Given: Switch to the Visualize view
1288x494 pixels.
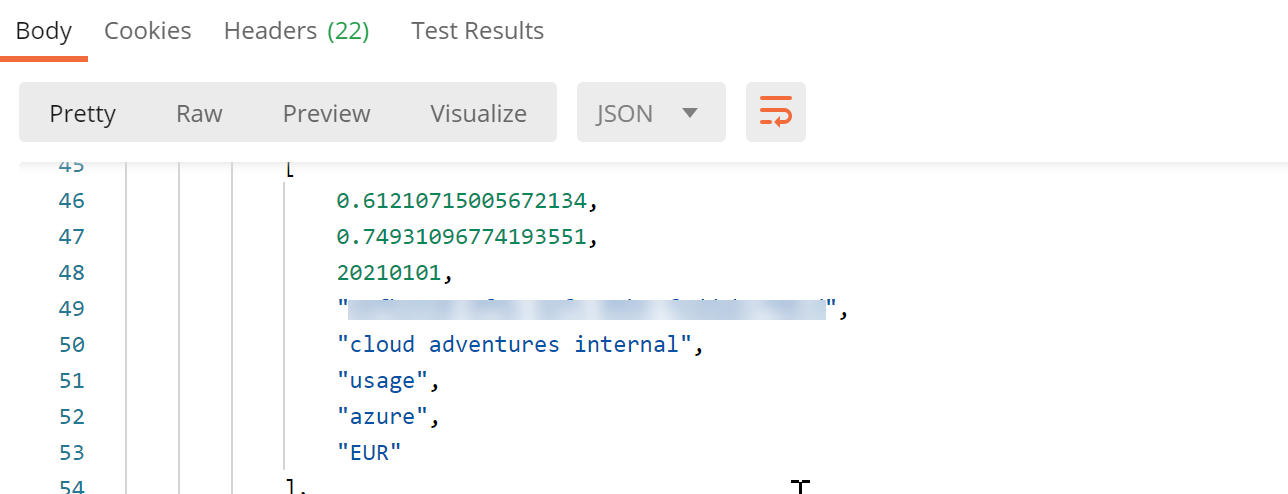Looking at the screenshot, I should [478, 114].
